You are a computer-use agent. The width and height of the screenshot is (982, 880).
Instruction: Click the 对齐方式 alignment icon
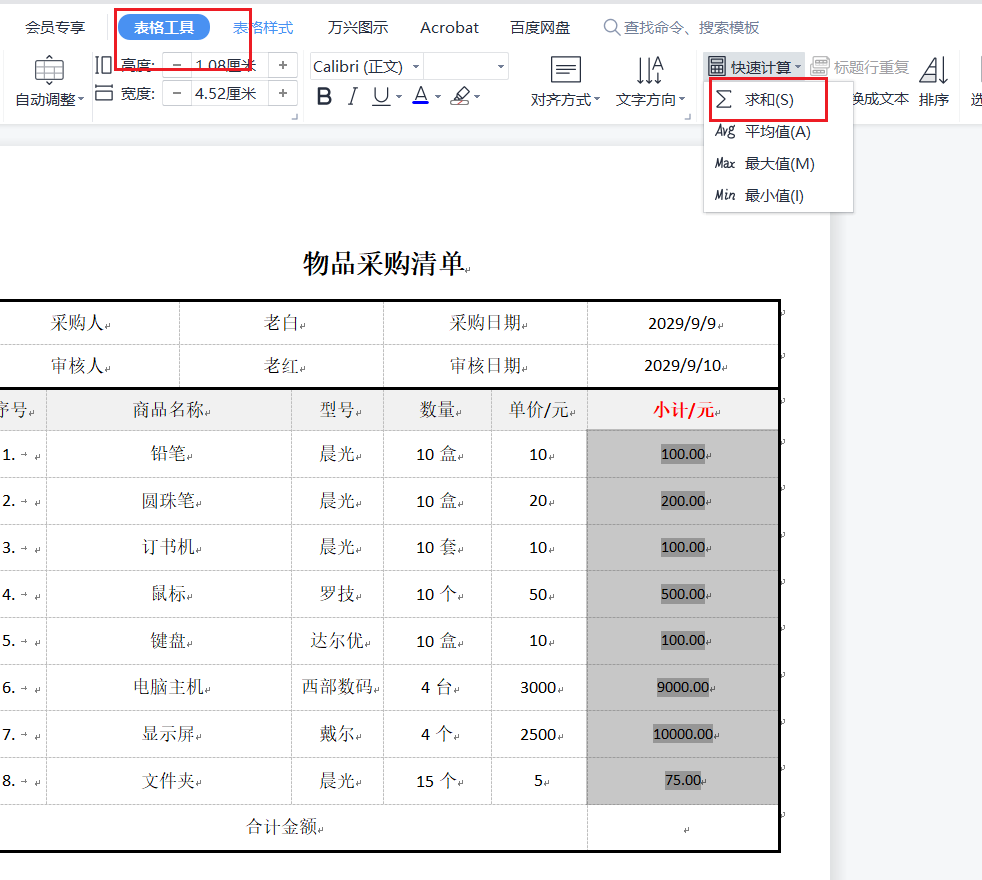(566, 82)
